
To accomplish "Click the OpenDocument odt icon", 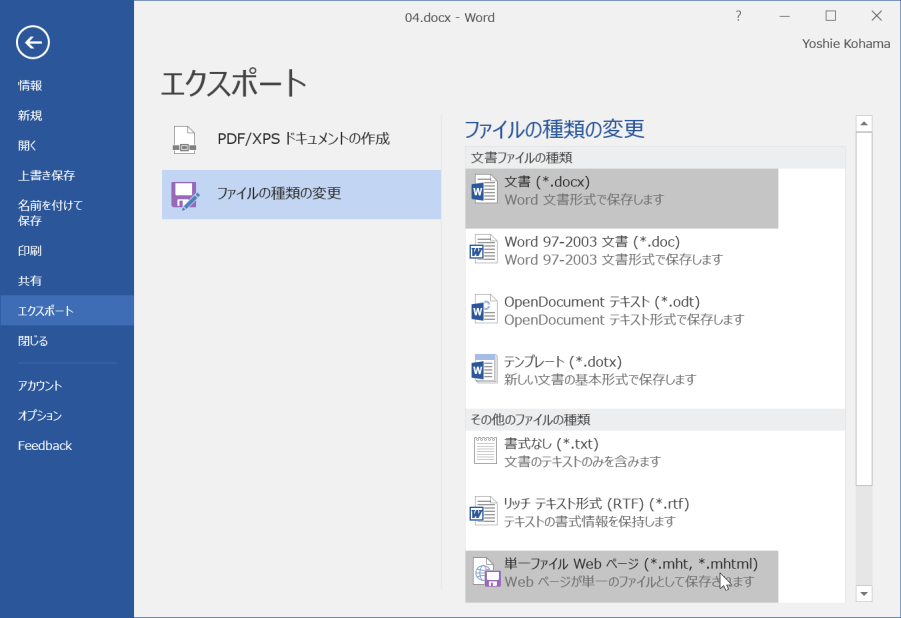I will 484,309.
